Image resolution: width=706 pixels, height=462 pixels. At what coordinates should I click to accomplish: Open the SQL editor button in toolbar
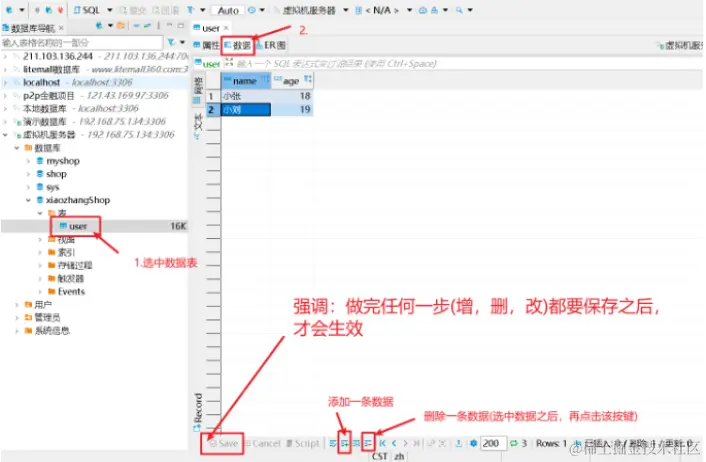[x=86, y=10]
